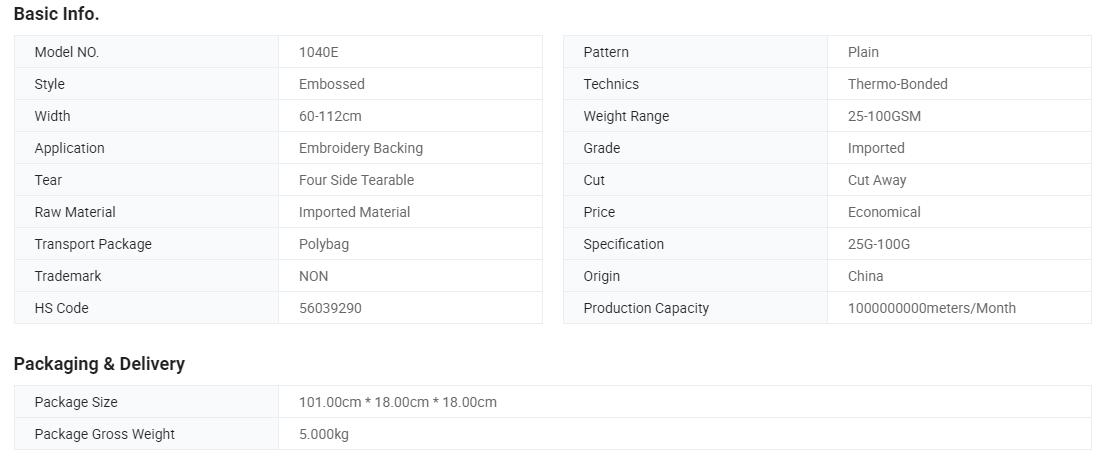Select the Trademark value NON
This screenshot has width=1097, height=459.
[313, 276]
